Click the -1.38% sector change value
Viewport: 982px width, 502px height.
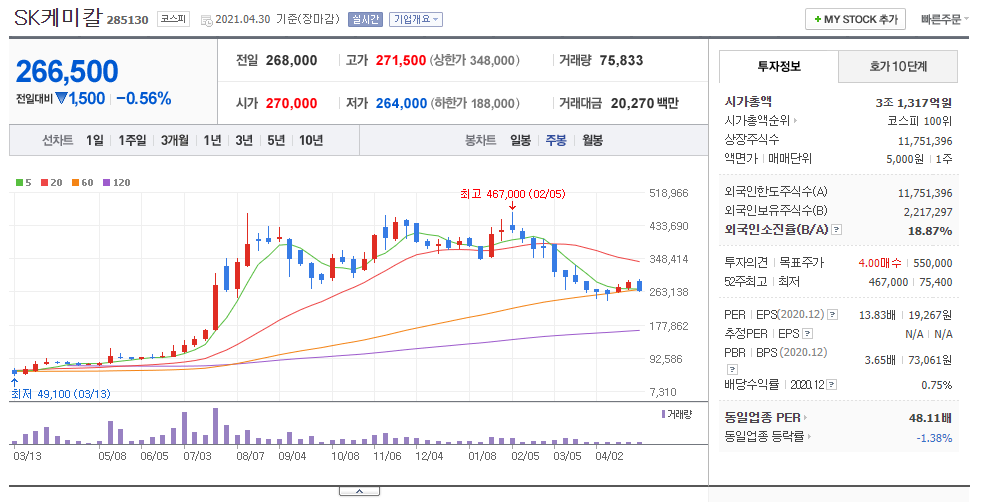pos(934,438)
